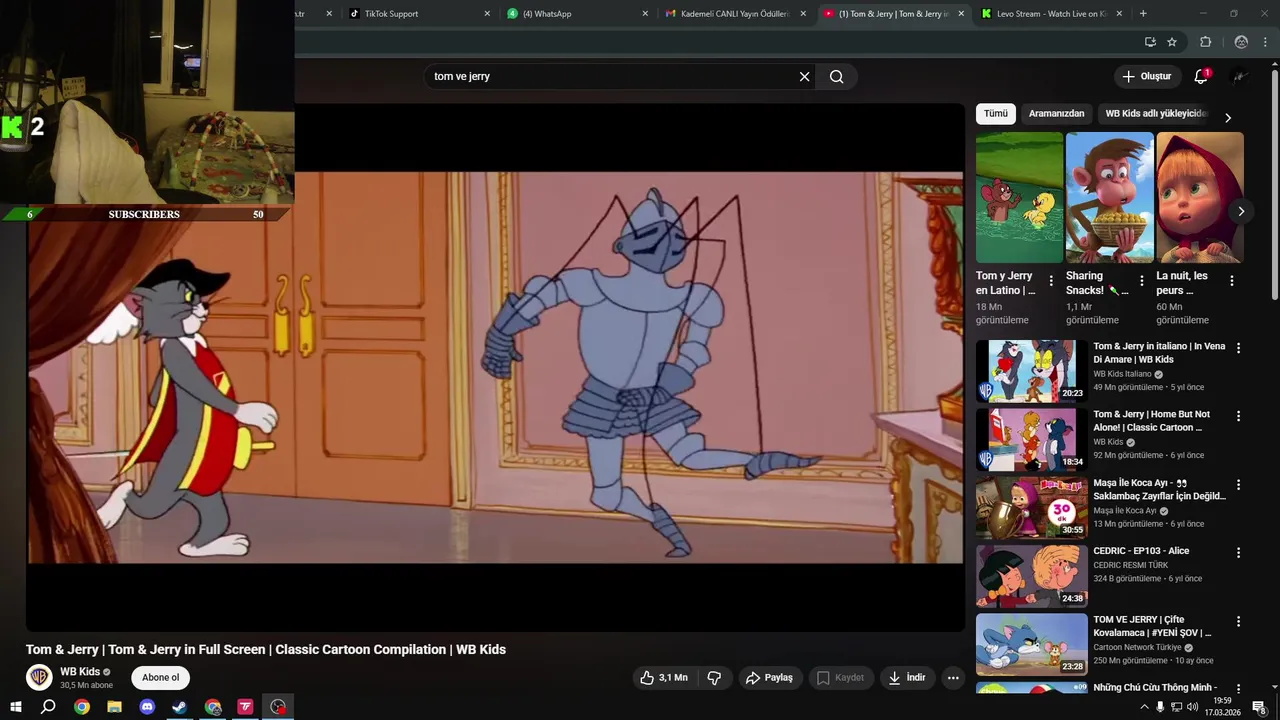Open Discord from taskbar
The height and width of the screenshot is (720, 1280).
[147, 707]
